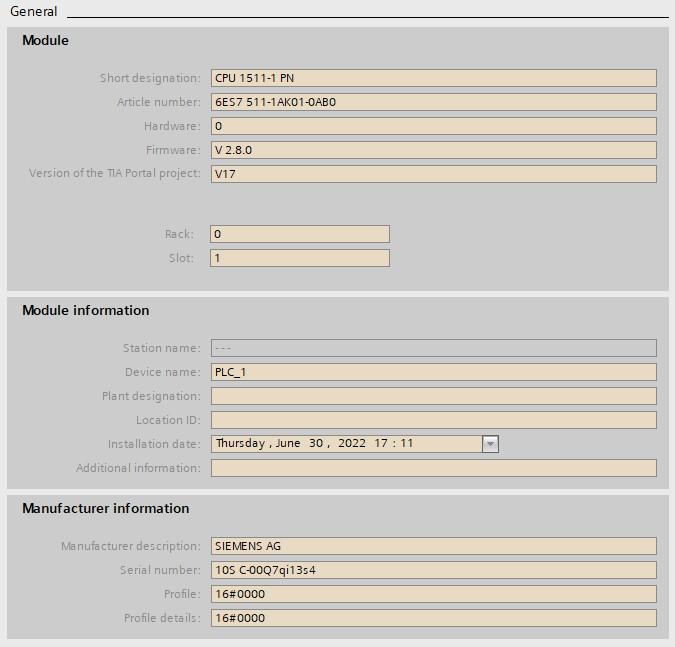This screenshot has height=647, width=675.
Task: Click the disabled Station name field
Action: point(433,348)
